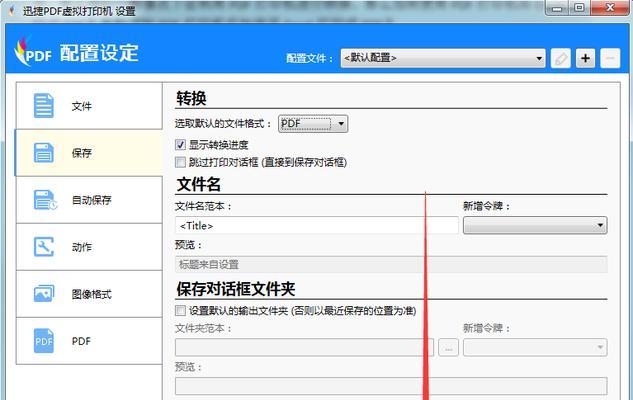Click the PDF file icon in sidebar
The width and height of the screenshot is (633, 400).
pyautogui.click(x=44, y=341)
